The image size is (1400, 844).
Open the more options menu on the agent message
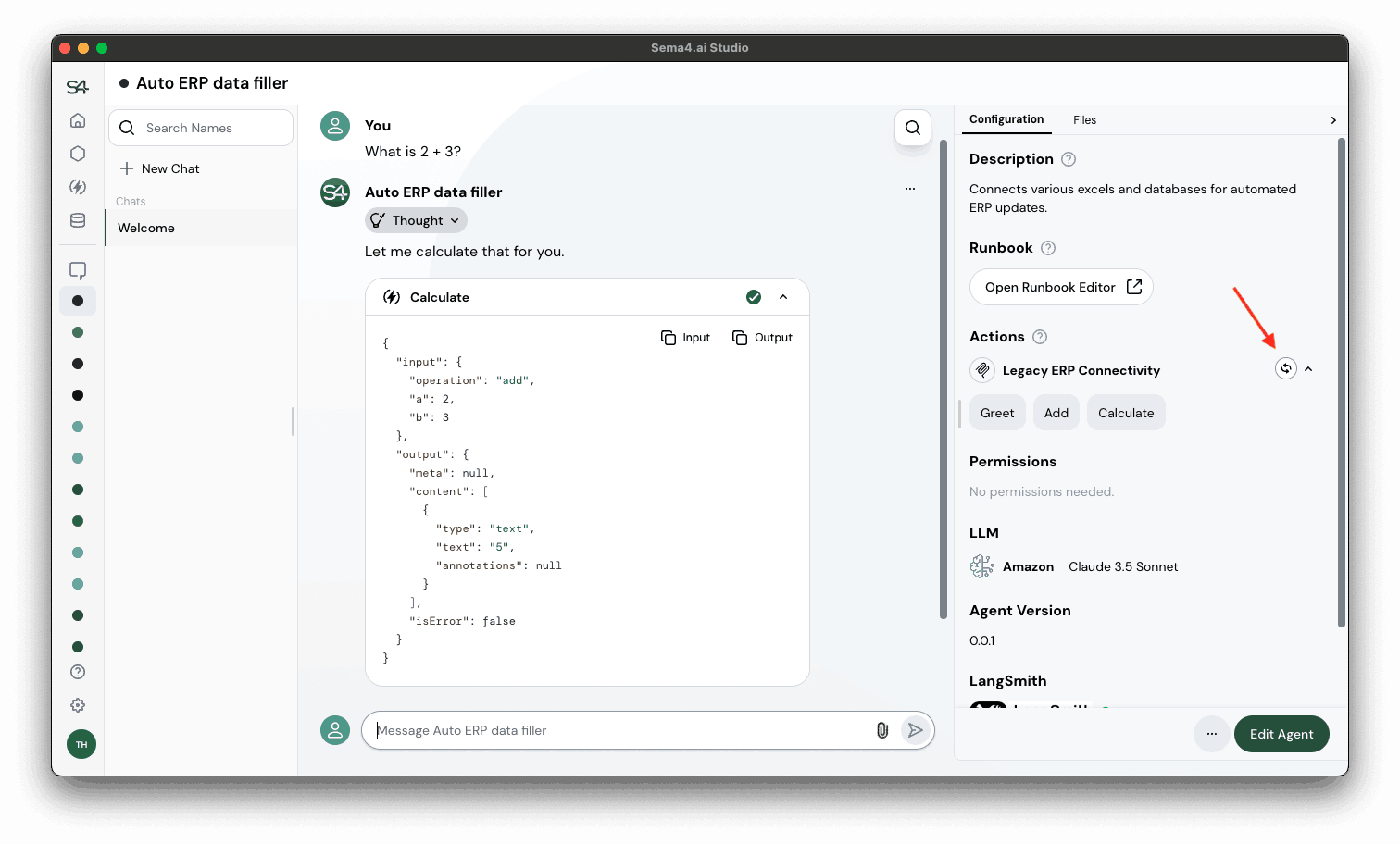click(x=910, y=188)
